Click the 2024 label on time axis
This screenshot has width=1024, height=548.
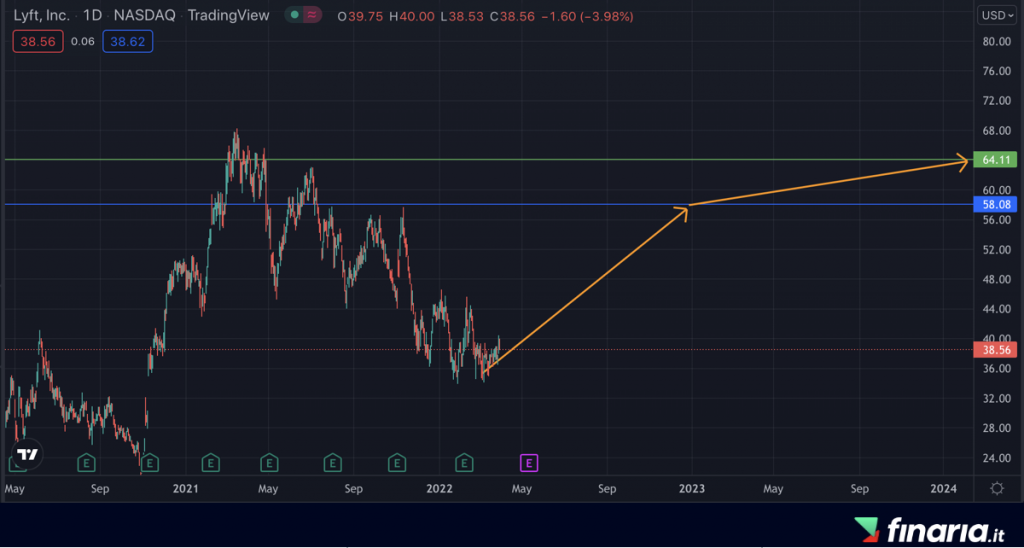[x=943, y=489]
